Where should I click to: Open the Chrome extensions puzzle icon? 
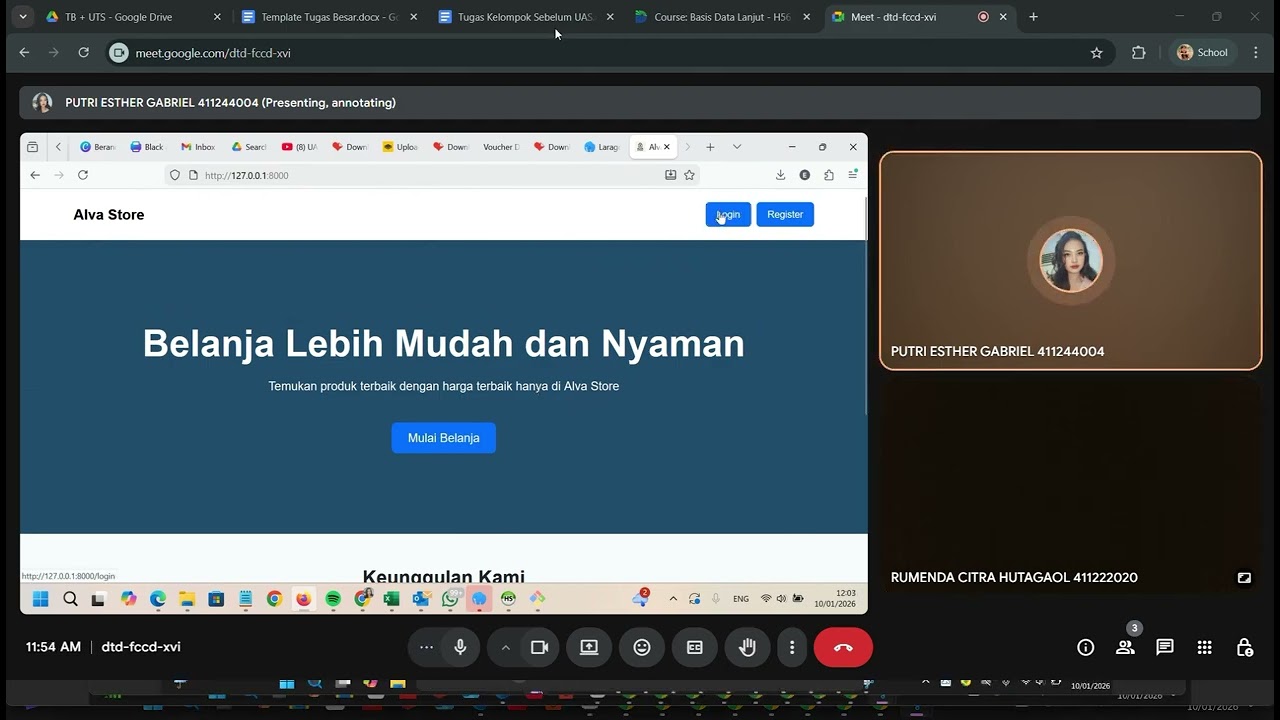click(1138, 53)
